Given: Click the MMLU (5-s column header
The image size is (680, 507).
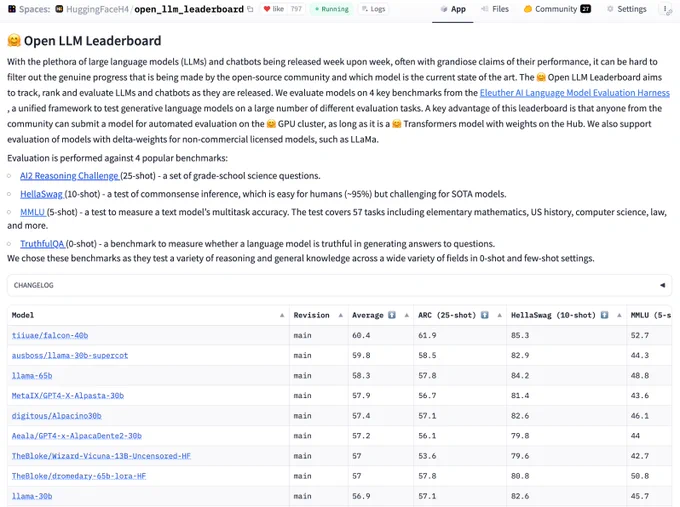Looking at the screenshot, I should click(x=651, y=315).
